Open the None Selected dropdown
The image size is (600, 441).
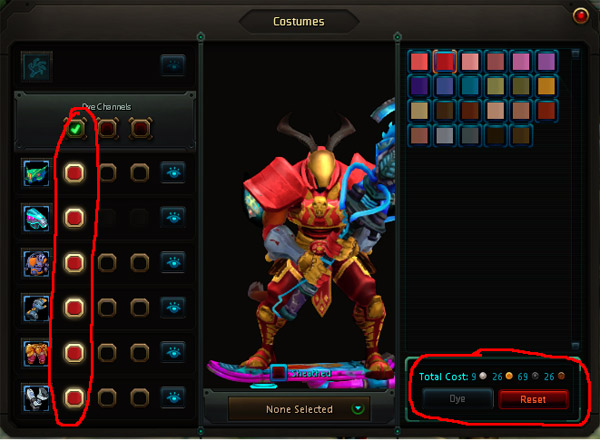tap(299, 409)
